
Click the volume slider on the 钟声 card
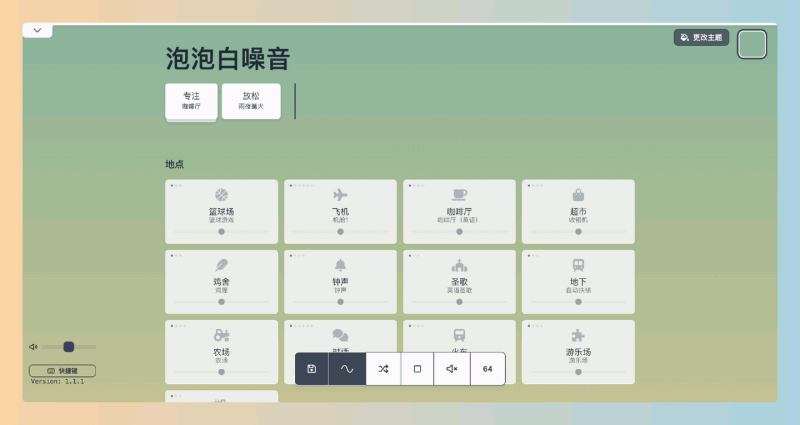click(x=340, y=302)
